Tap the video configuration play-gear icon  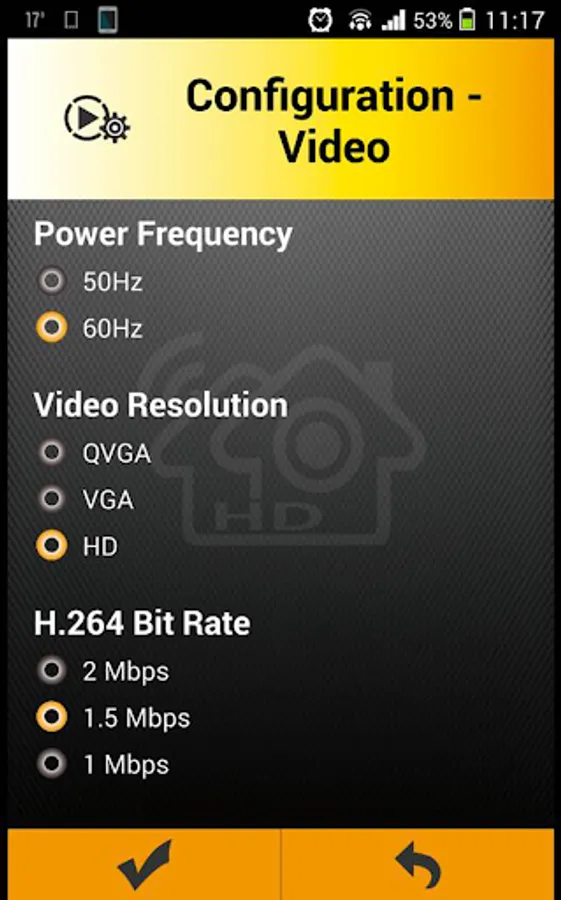(x=96, y=119)
